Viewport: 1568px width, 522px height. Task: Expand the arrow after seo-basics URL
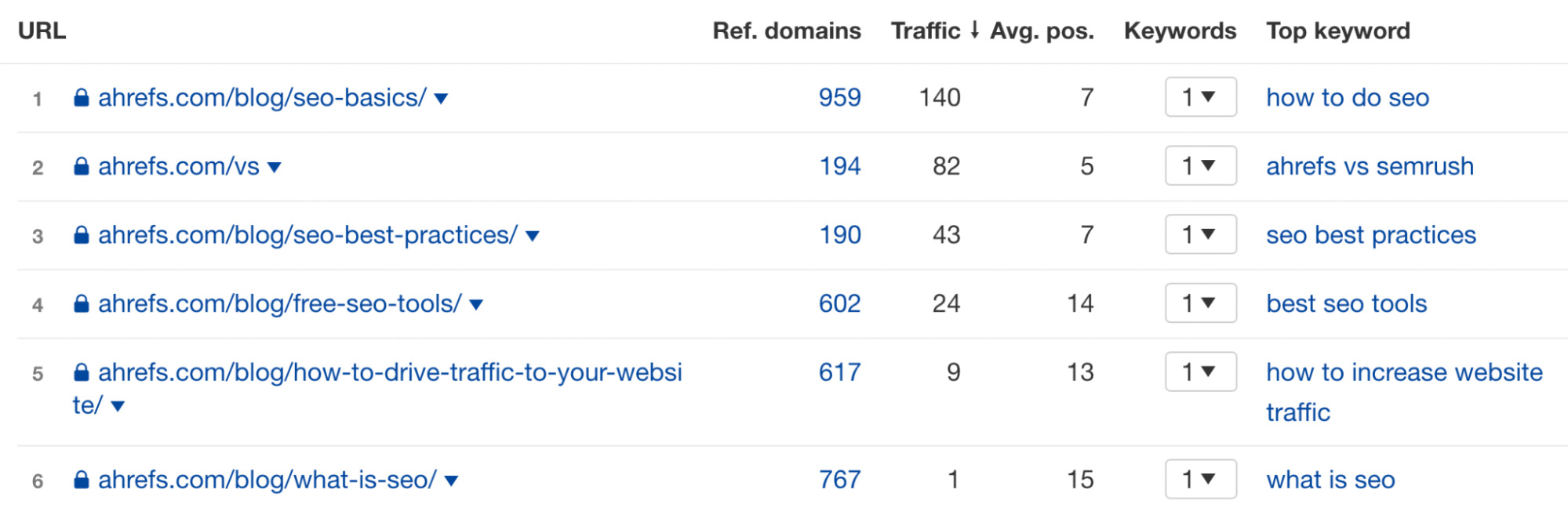442,99
